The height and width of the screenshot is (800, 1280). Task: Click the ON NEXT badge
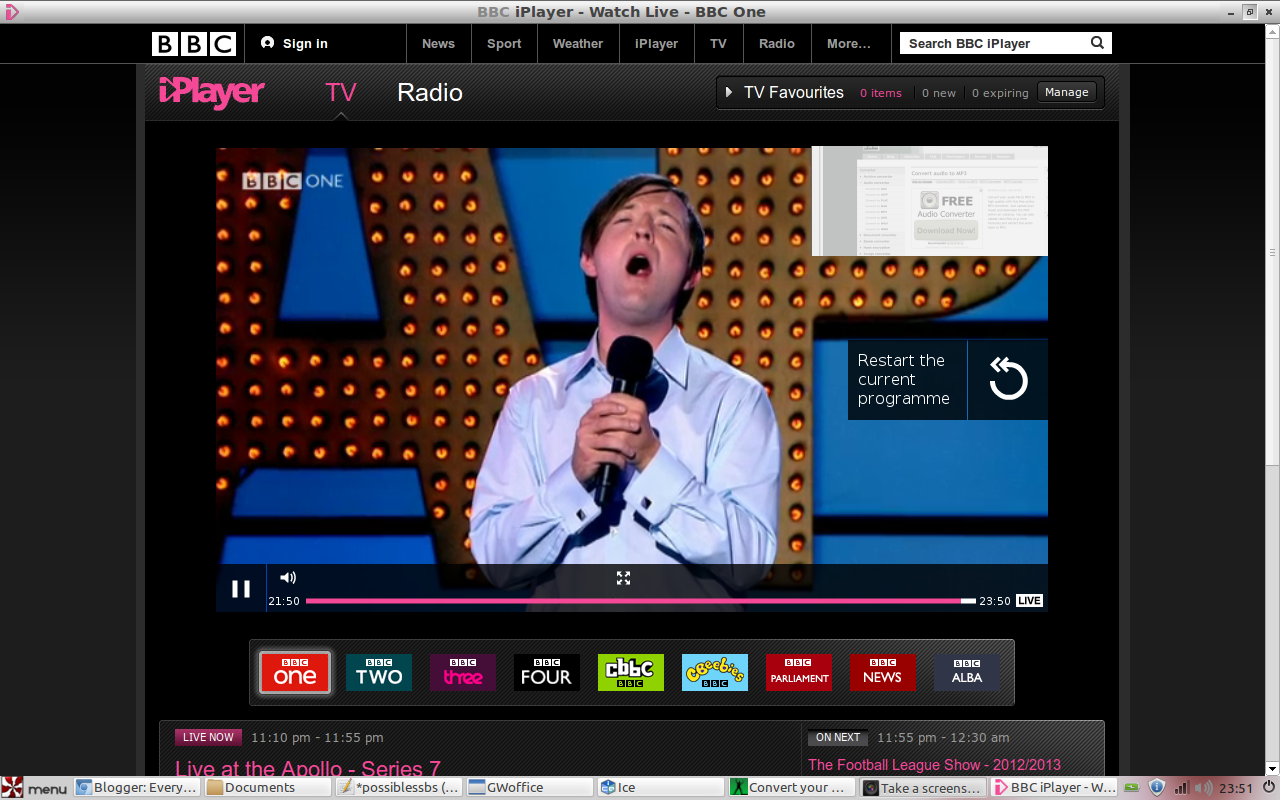point(838,737)
